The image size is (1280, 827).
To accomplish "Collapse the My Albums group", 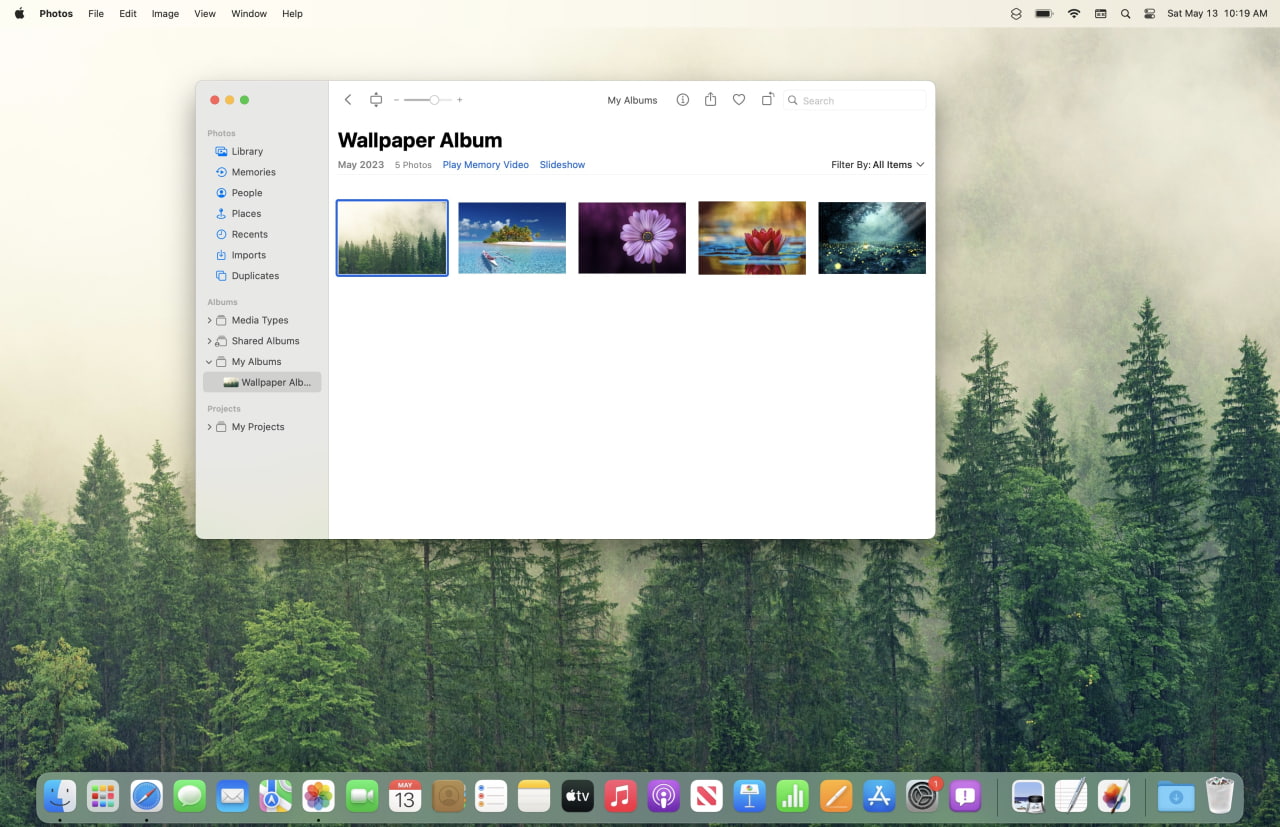I will pyautogui.click(x=208, y=361).
